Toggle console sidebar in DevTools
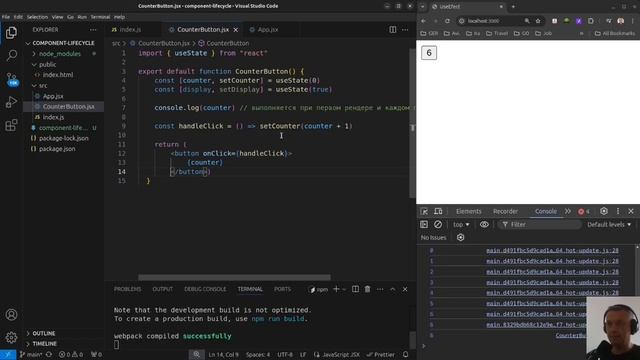 tap(424, 224)
